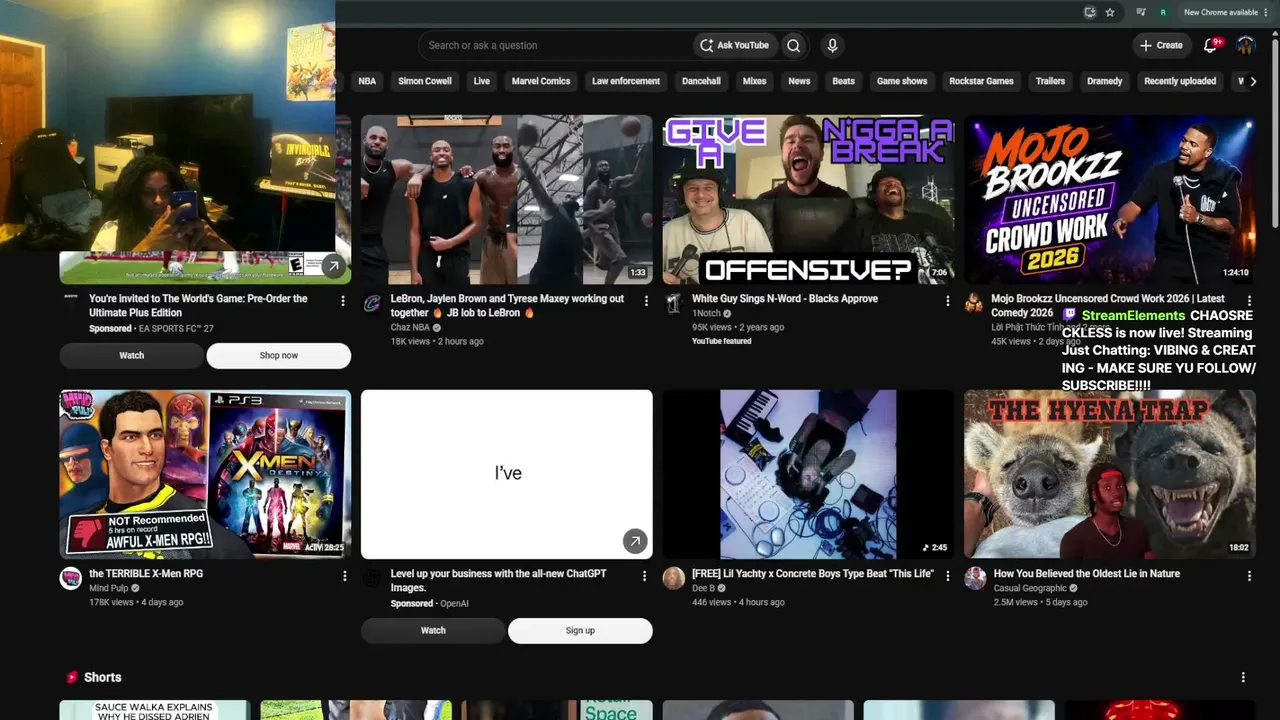
Task: Select the Rockstar Games chip
Action: [x=981, y=81]
